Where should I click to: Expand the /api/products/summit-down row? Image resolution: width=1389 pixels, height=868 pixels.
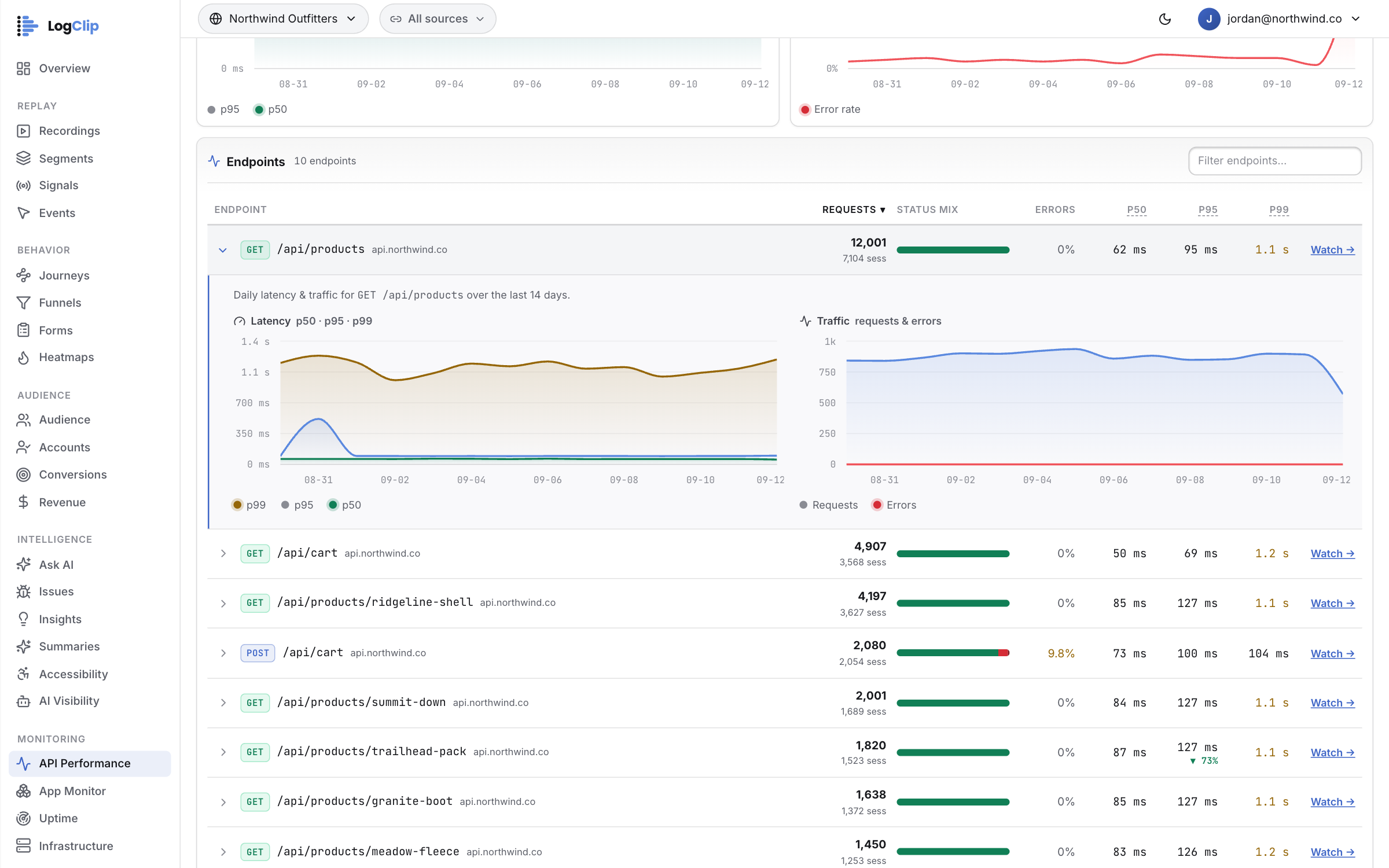coord(223,703)
